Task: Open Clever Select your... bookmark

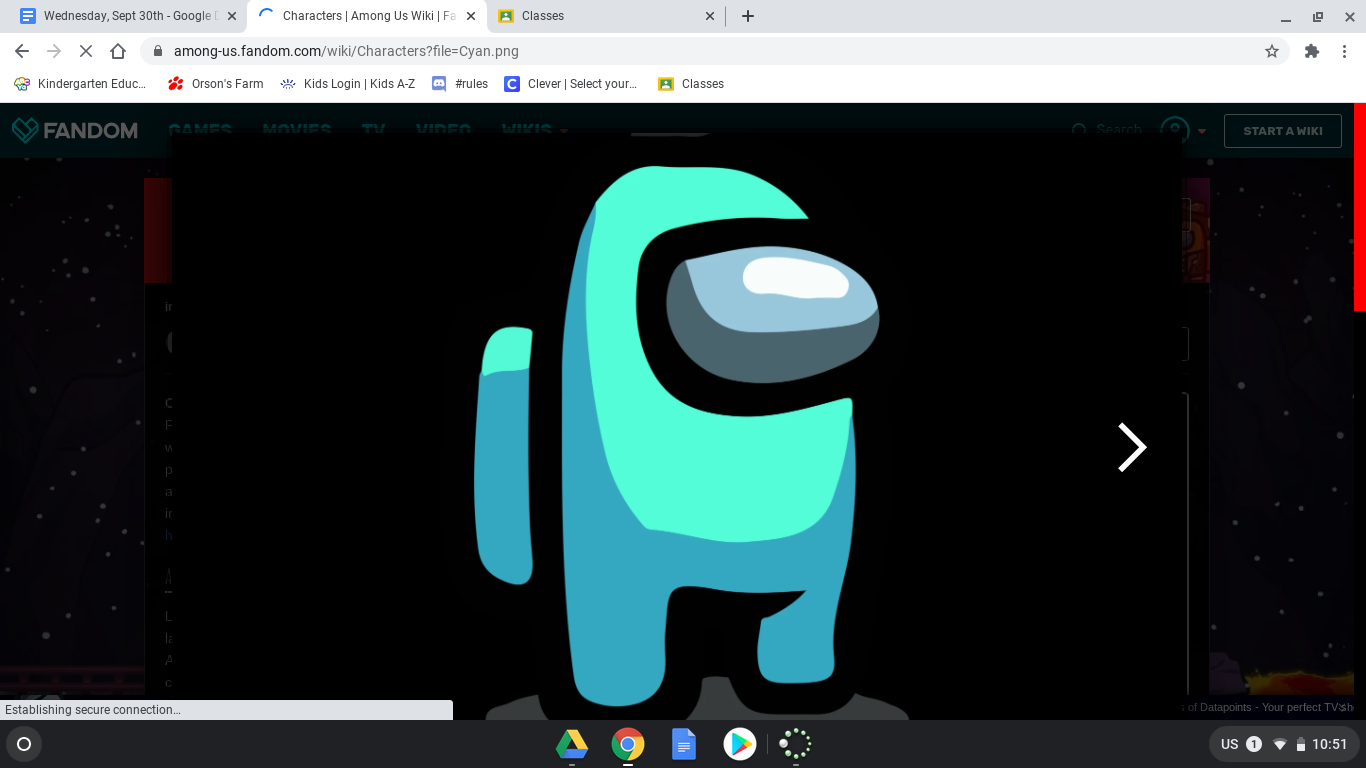Action: tap(571, 84)
